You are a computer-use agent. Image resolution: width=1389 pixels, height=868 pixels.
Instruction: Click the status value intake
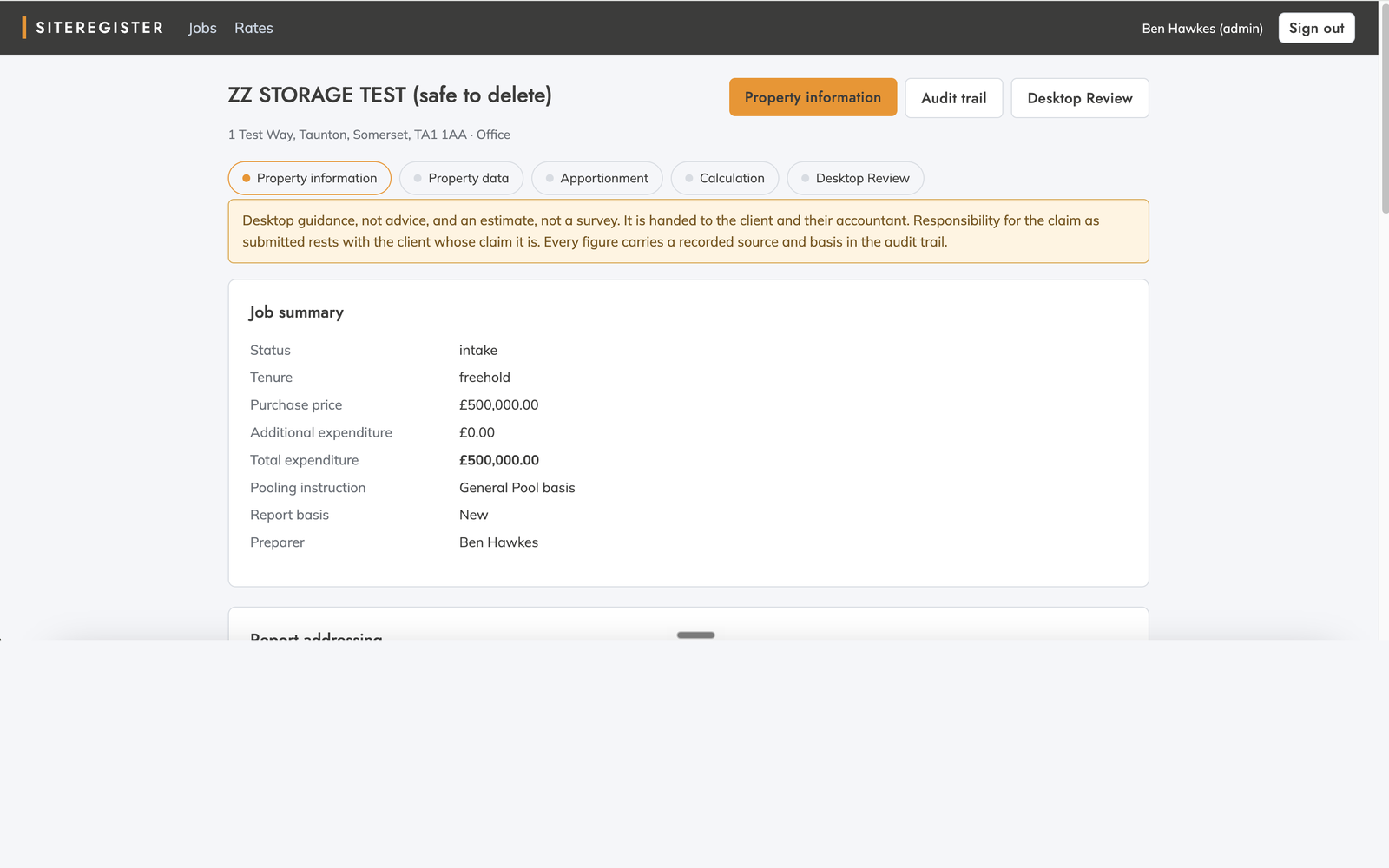[478, 350]
